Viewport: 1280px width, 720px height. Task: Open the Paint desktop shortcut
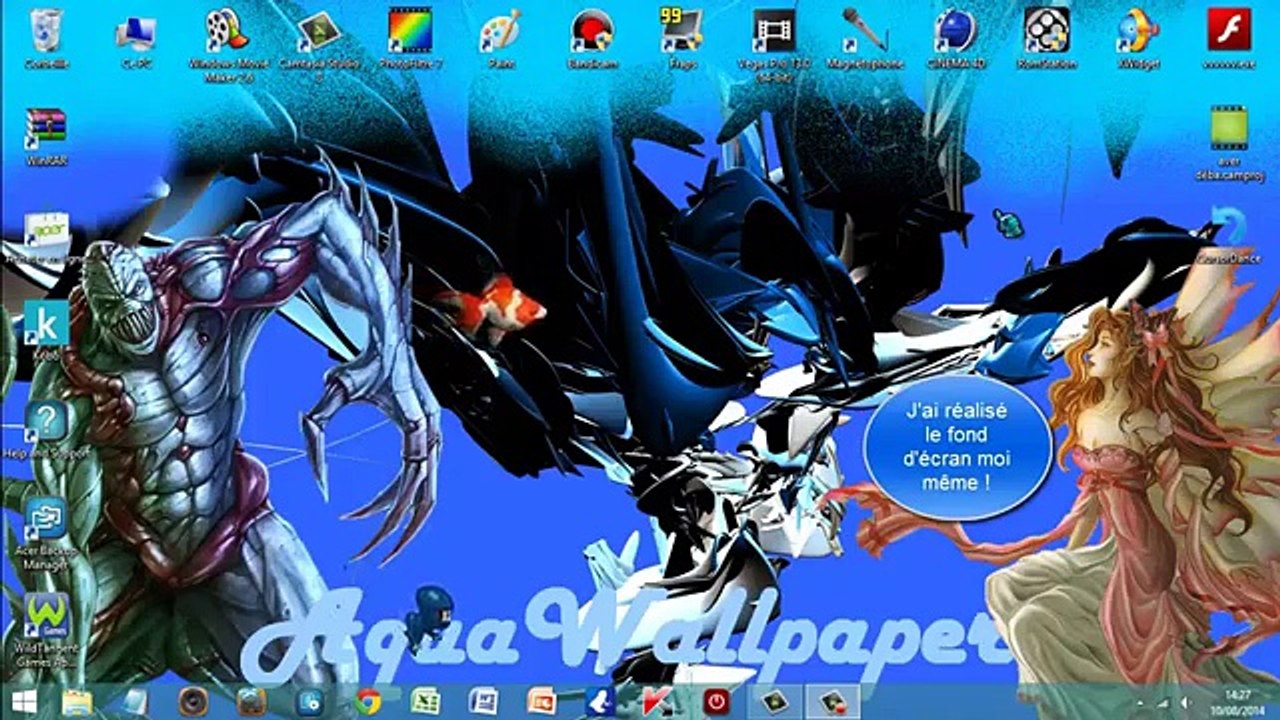tap(499, 37)
